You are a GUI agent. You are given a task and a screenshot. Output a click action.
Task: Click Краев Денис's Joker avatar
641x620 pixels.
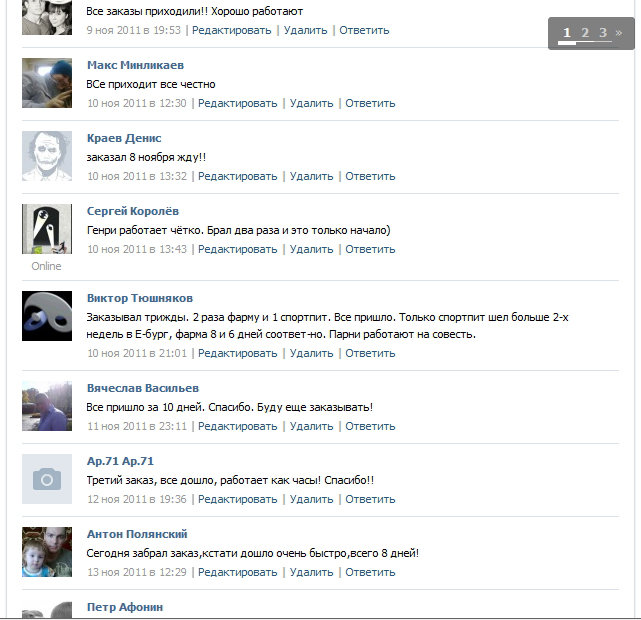(x=47, y=156)
